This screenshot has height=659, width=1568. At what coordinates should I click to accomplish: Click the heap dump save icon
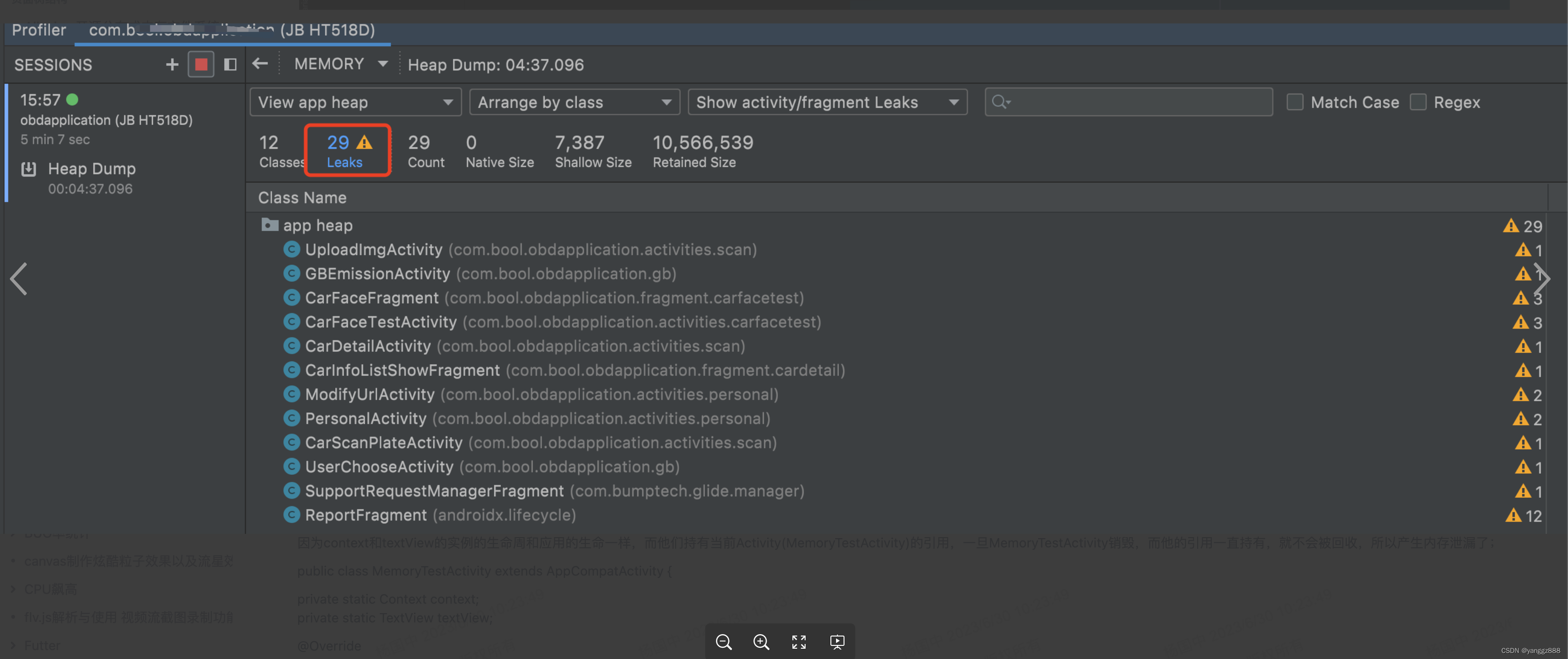pyautogui.click(x=29, y=168)
